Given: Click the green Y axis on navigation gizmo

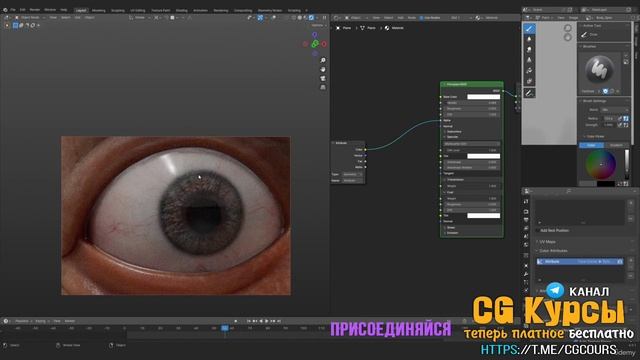Looking at the screenshot, I should (315, 44).
